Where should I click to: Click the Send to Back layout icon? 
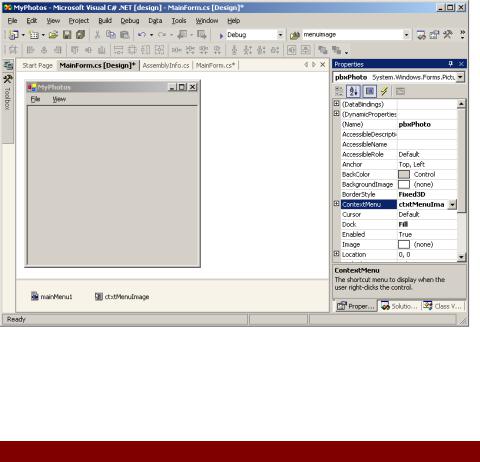tap(337, 50)
